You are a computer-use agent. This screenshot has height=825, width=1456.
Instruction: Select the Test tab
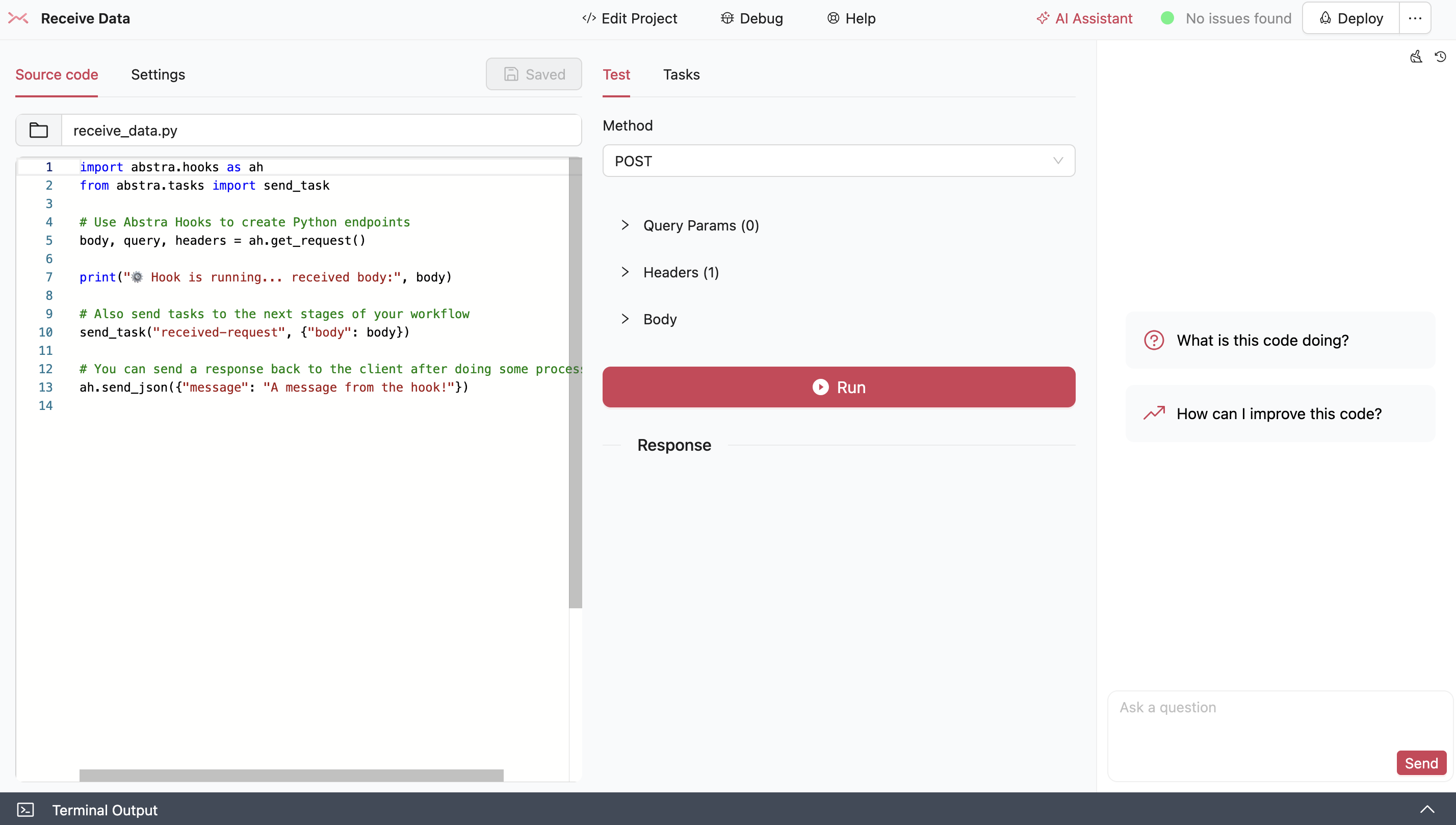click(616, 74)
